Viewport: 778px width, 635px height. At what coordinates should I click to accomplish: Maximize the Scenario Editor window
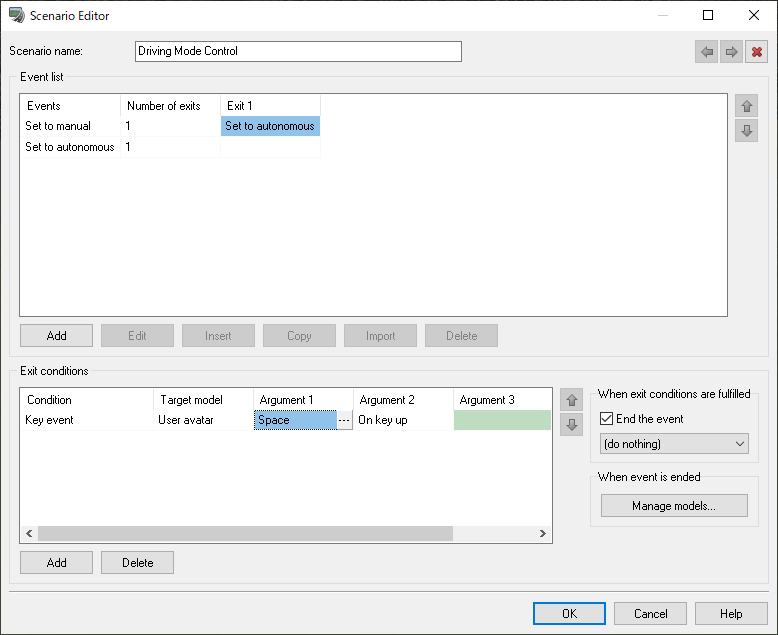pyautogui.click(x=708, y=15)
